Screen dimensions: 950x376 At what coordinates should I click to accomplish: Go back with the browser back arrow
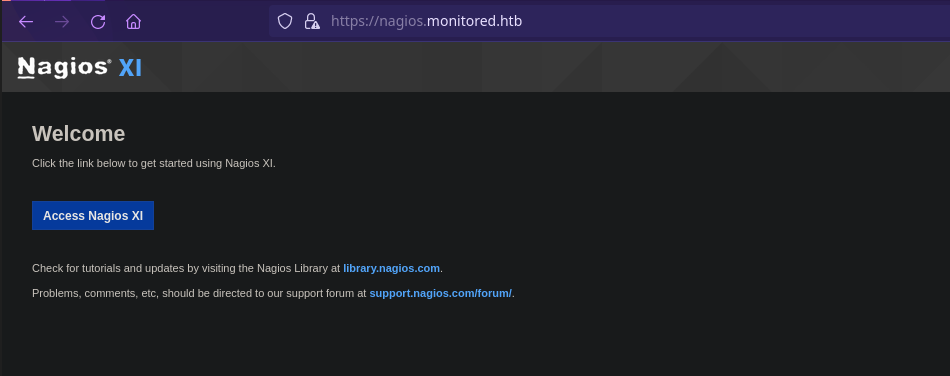click(x=26, y=22)
